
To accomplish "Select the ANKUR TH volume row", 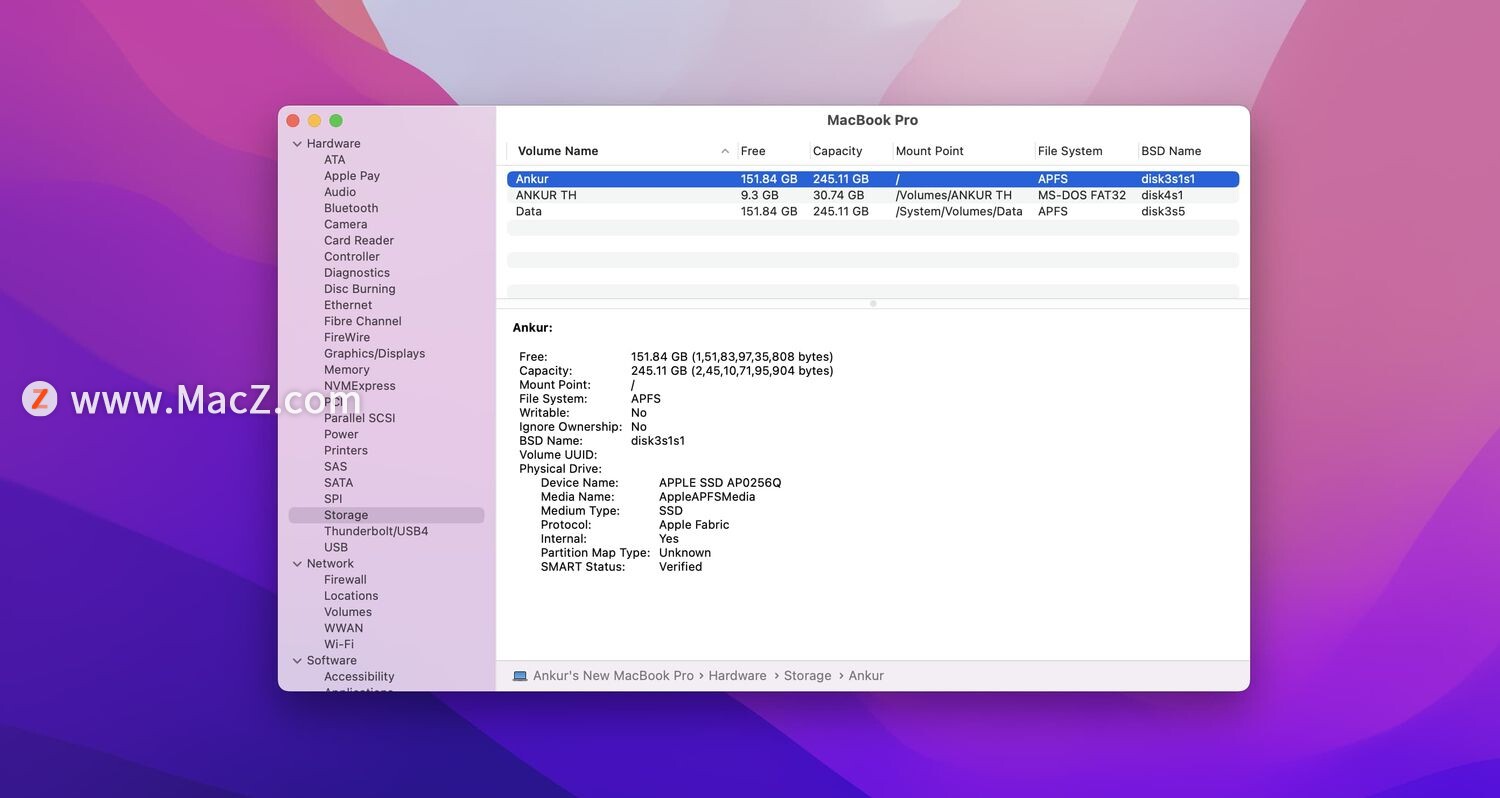I will 873,195.
